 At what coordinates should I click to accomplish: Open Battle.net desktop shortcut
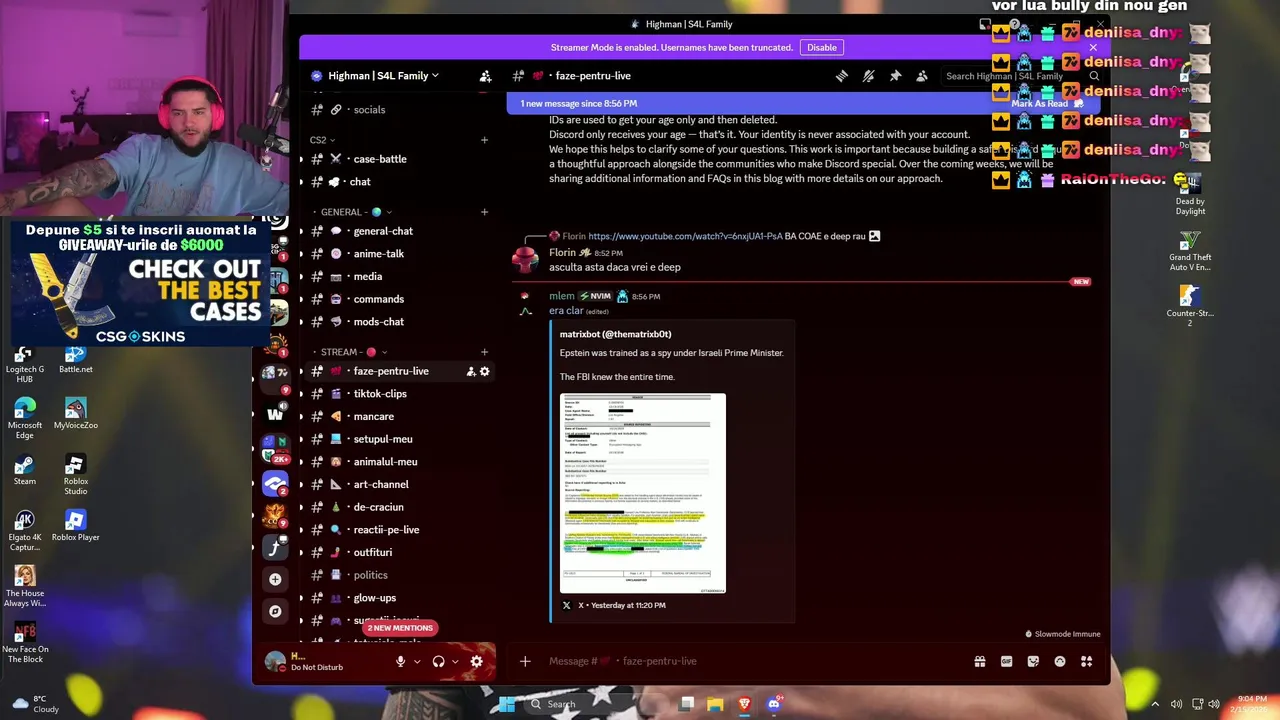[75, 358]
